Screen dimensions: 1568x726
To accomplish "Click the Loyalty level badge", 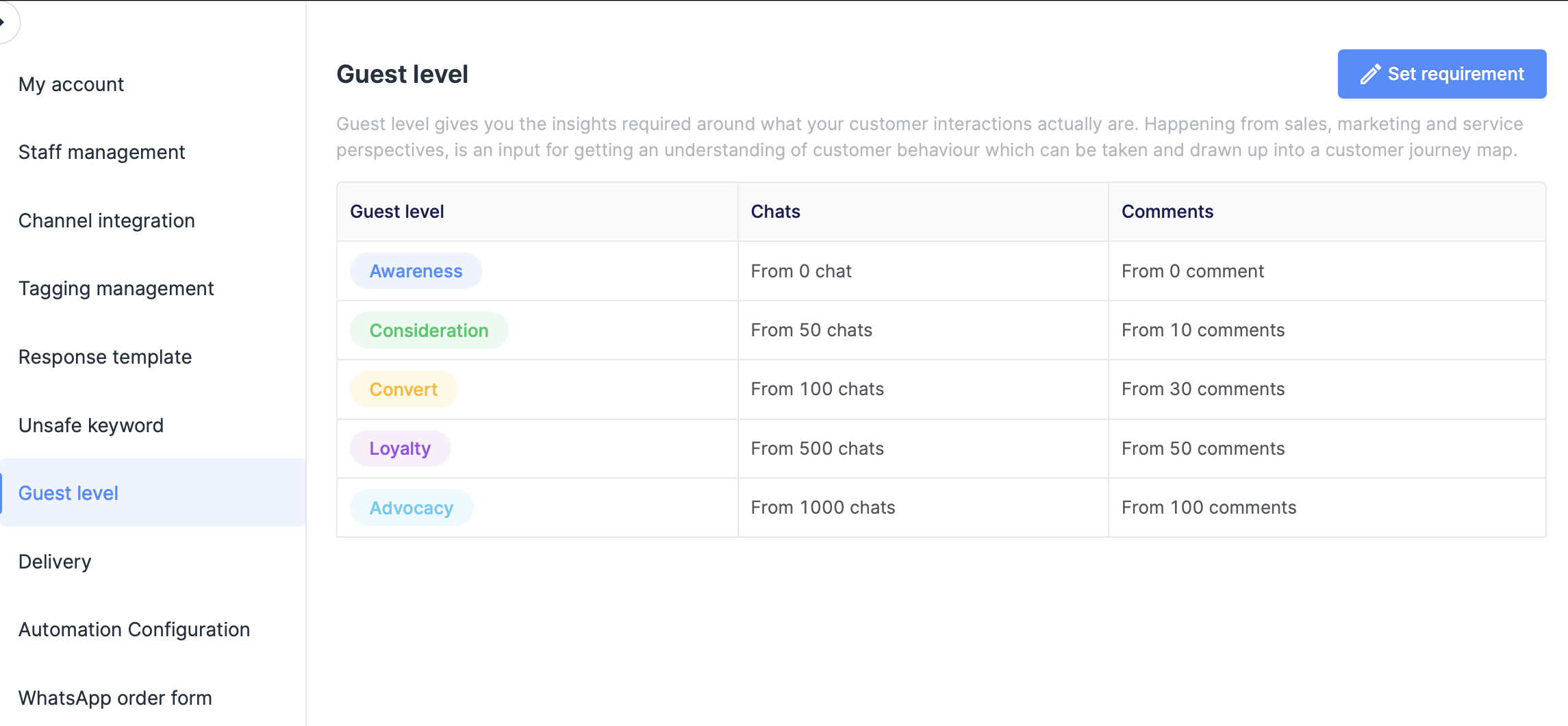I will pos(401,449).
